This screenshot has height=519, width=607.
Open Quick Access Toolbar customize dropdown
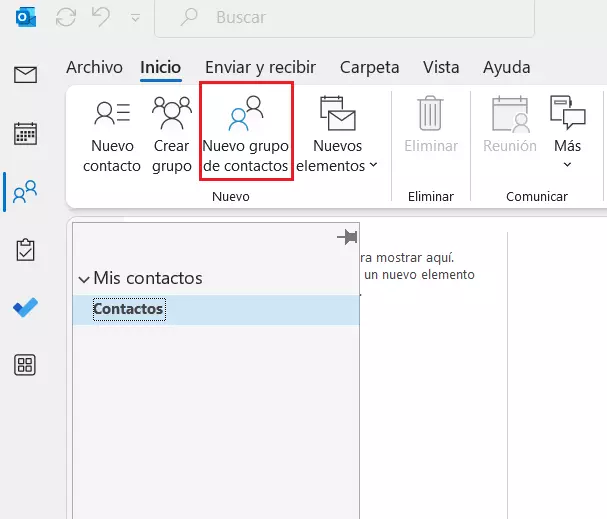(x=133, y=19)
